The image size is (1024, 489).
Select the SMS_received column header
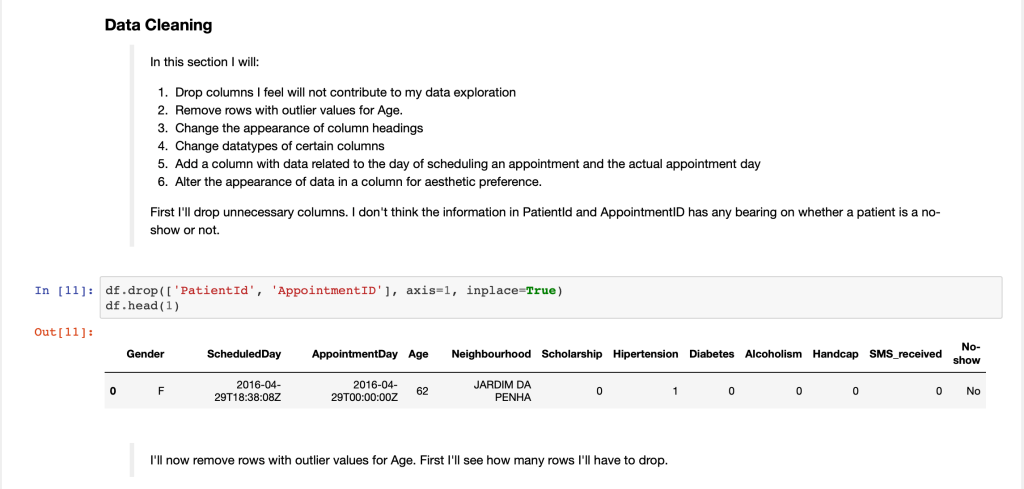click(907, 354)
